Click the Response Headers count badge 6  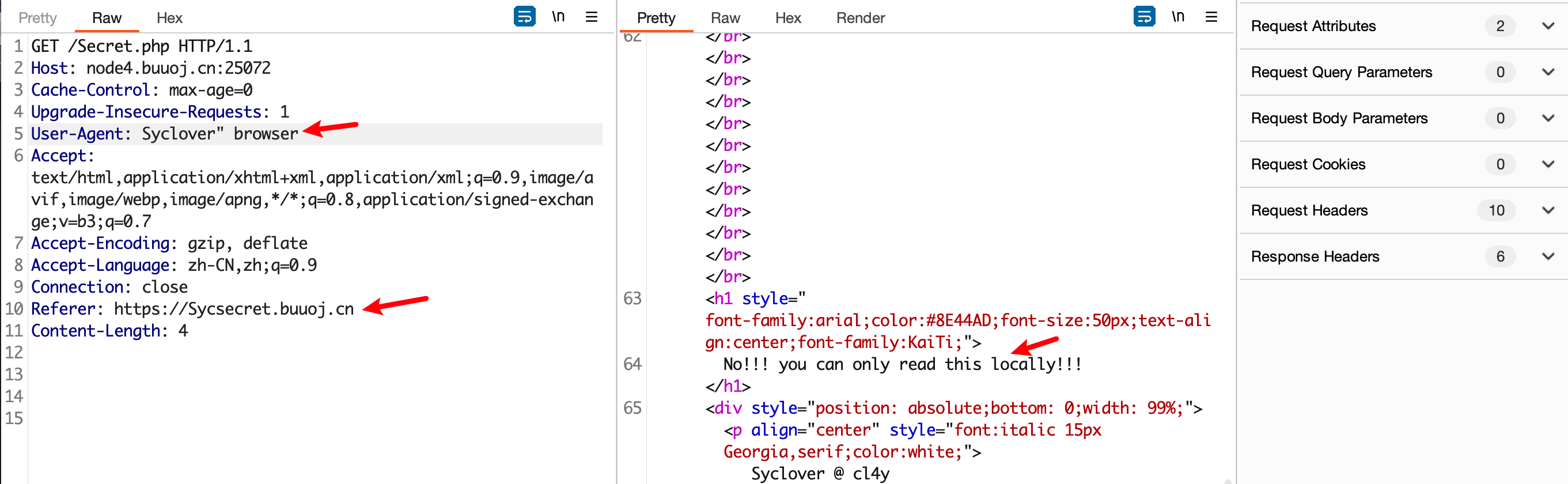click(1500, 256)
